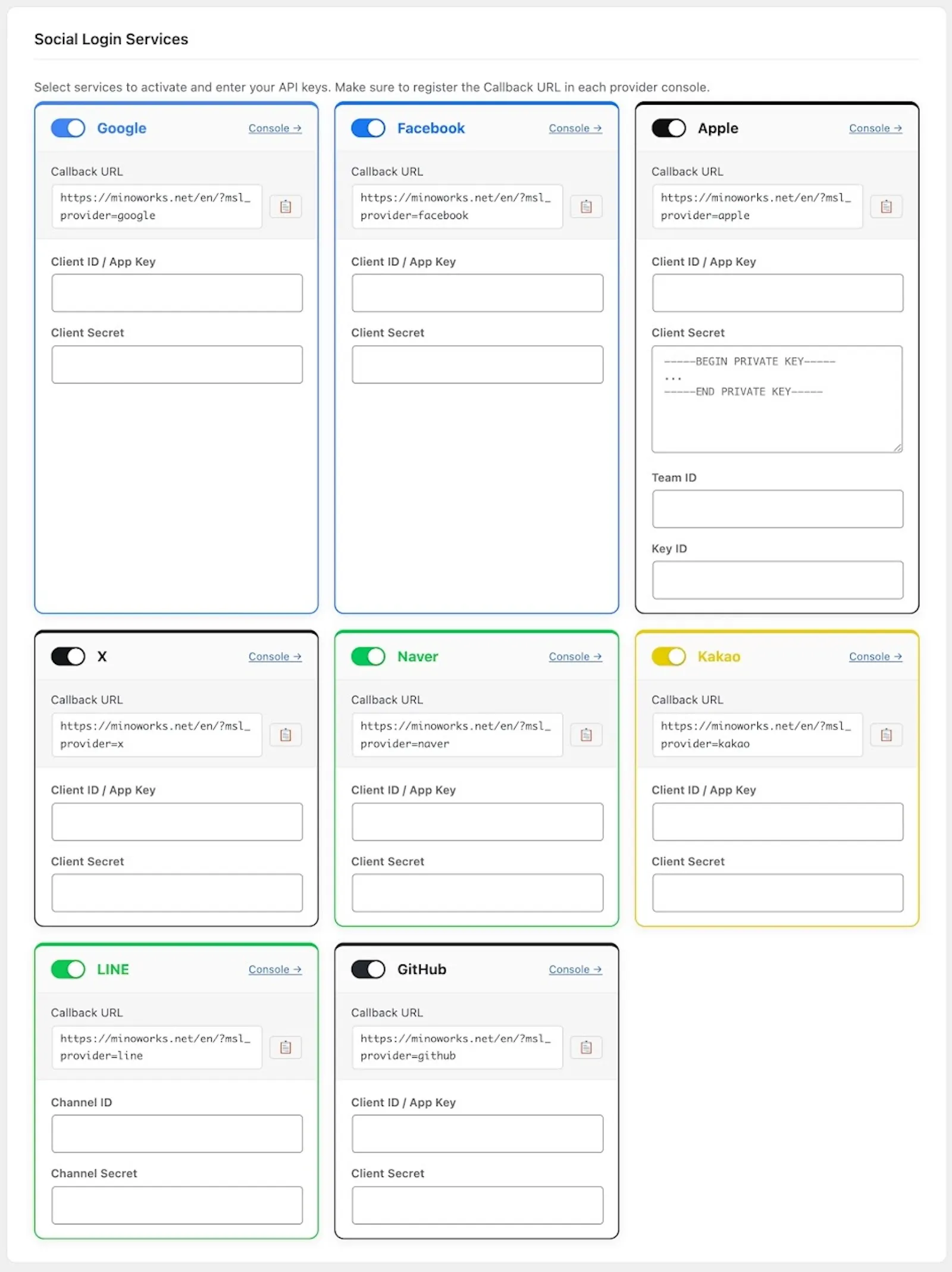This screenshot has height=1272, width=952.
Task: Copy the Facebook callback URL
Action: (x=586, y=206)
